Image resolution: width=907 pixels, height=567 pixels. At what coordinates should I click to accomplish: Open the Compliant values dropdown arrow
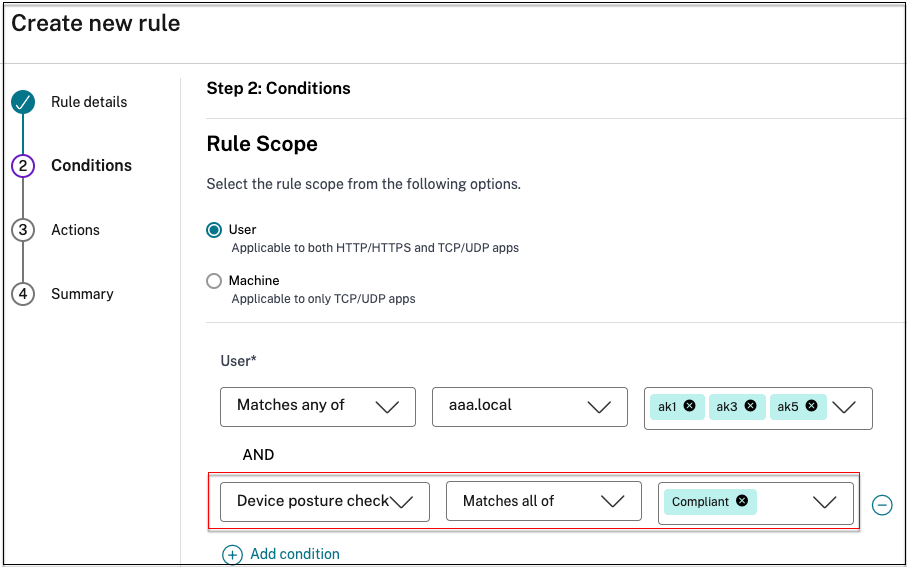pyautogui.click(x=825, y=502)
